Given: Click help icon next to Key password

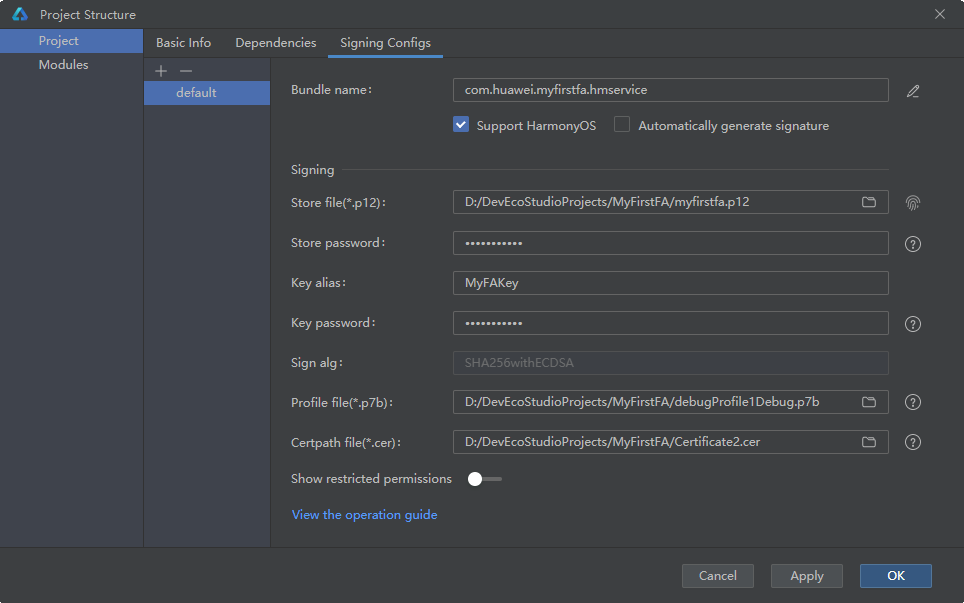Looking at the screenshot, I should [x=913, y=324].
